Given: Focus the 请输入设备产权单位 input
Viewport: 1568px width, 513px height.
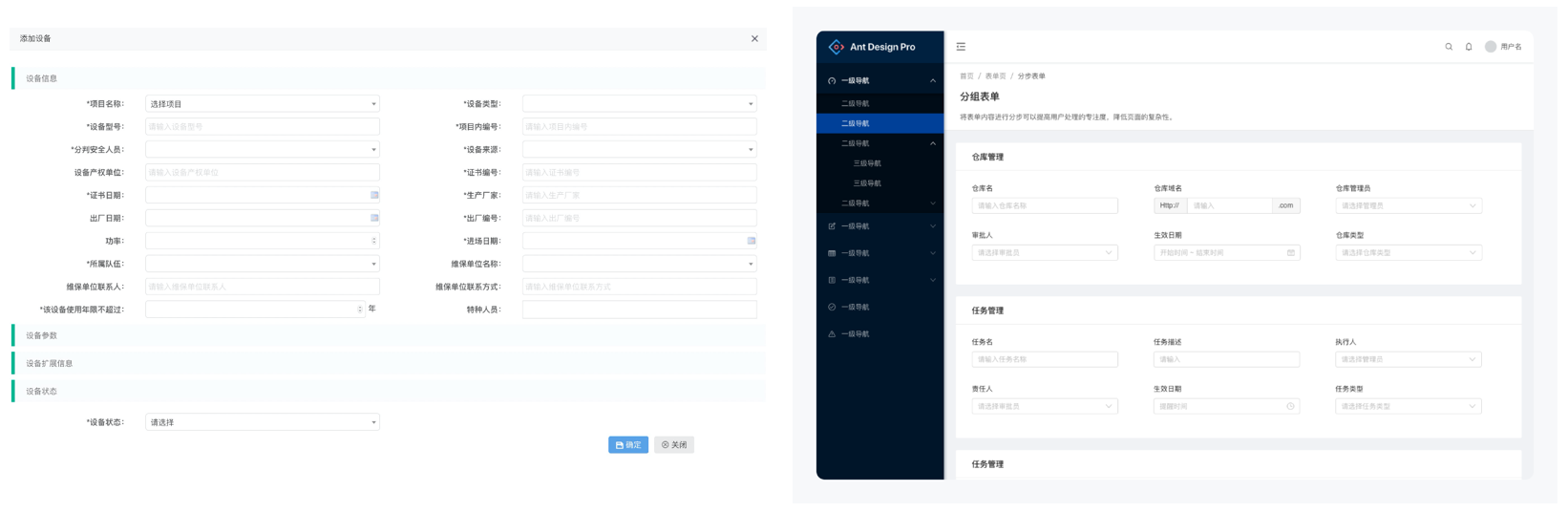Looking at the screenshot, I should (x=263, y=172).
